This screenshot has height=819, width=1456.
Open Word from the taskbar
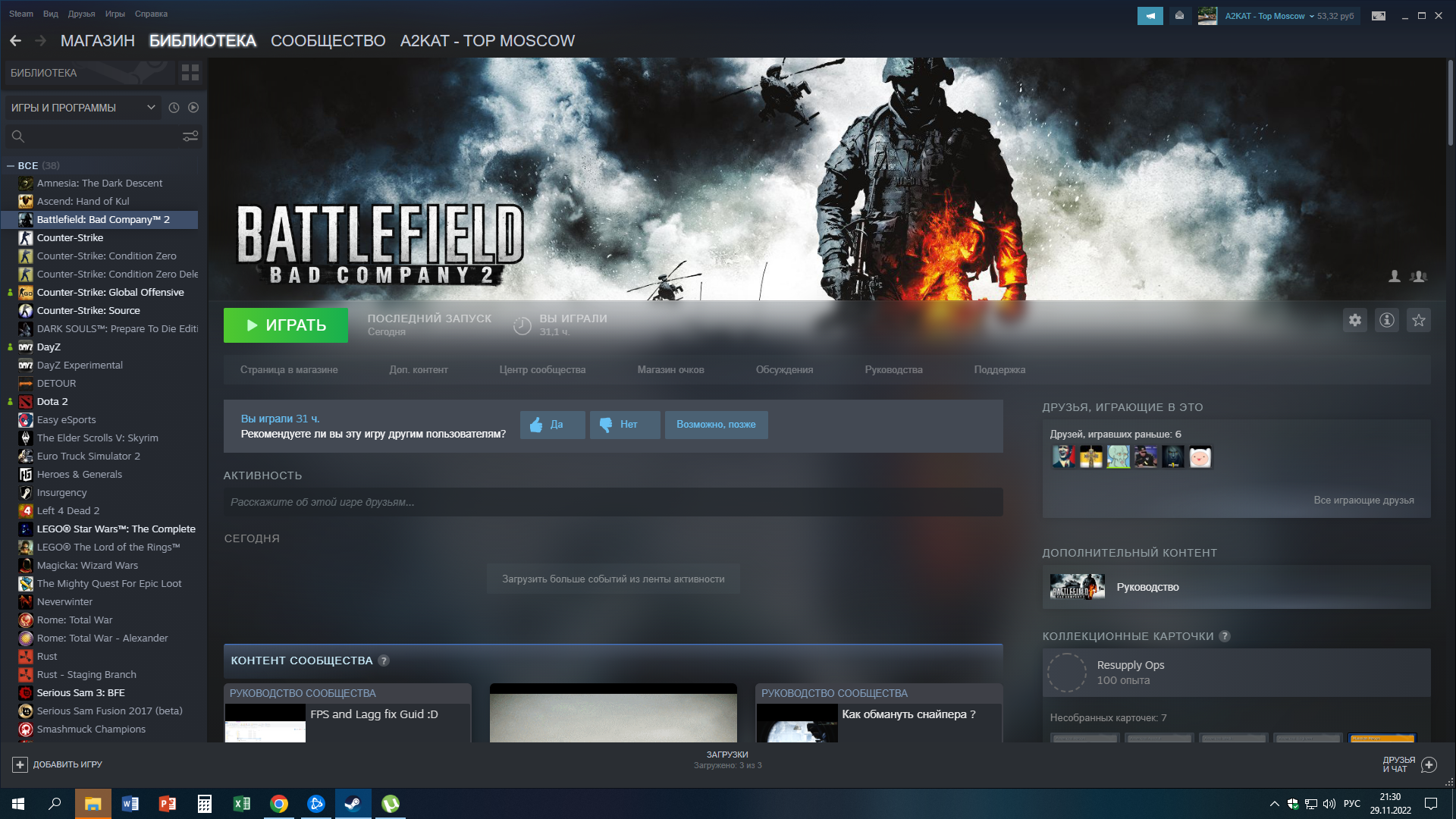(130, 804)
